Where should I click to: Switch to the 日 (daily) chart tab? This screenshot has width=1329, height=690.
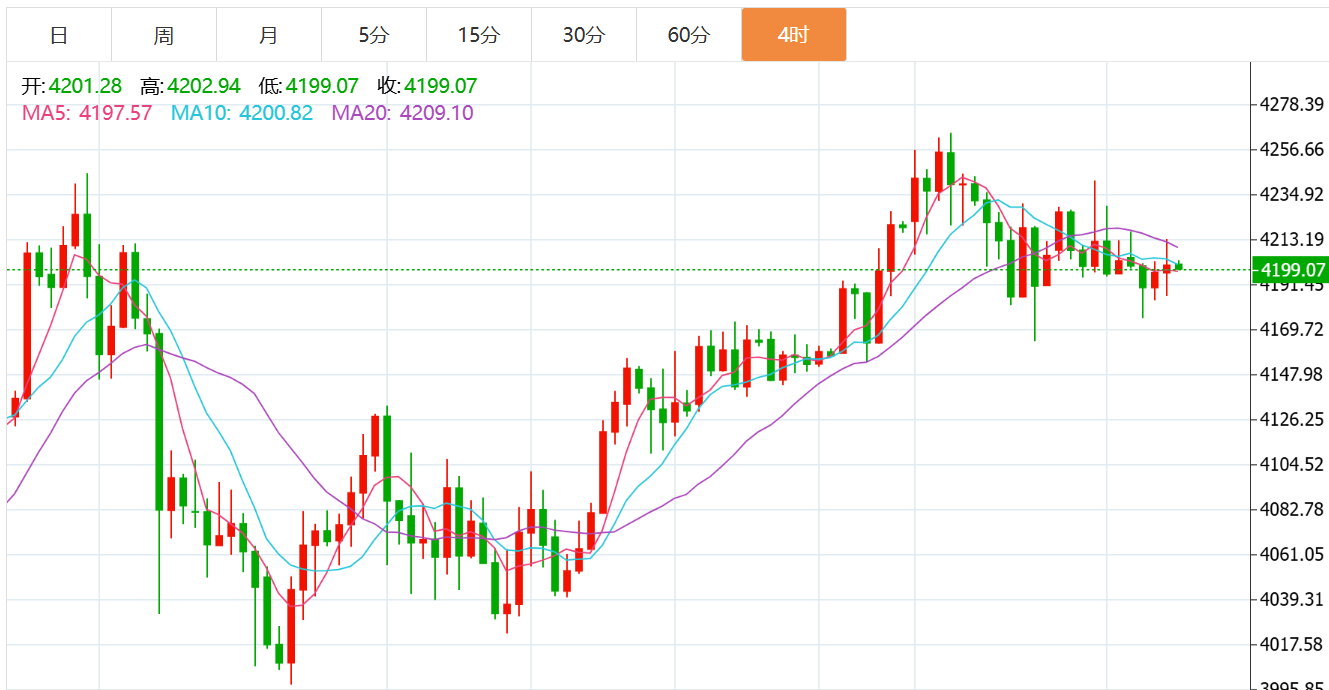point(59,35)
